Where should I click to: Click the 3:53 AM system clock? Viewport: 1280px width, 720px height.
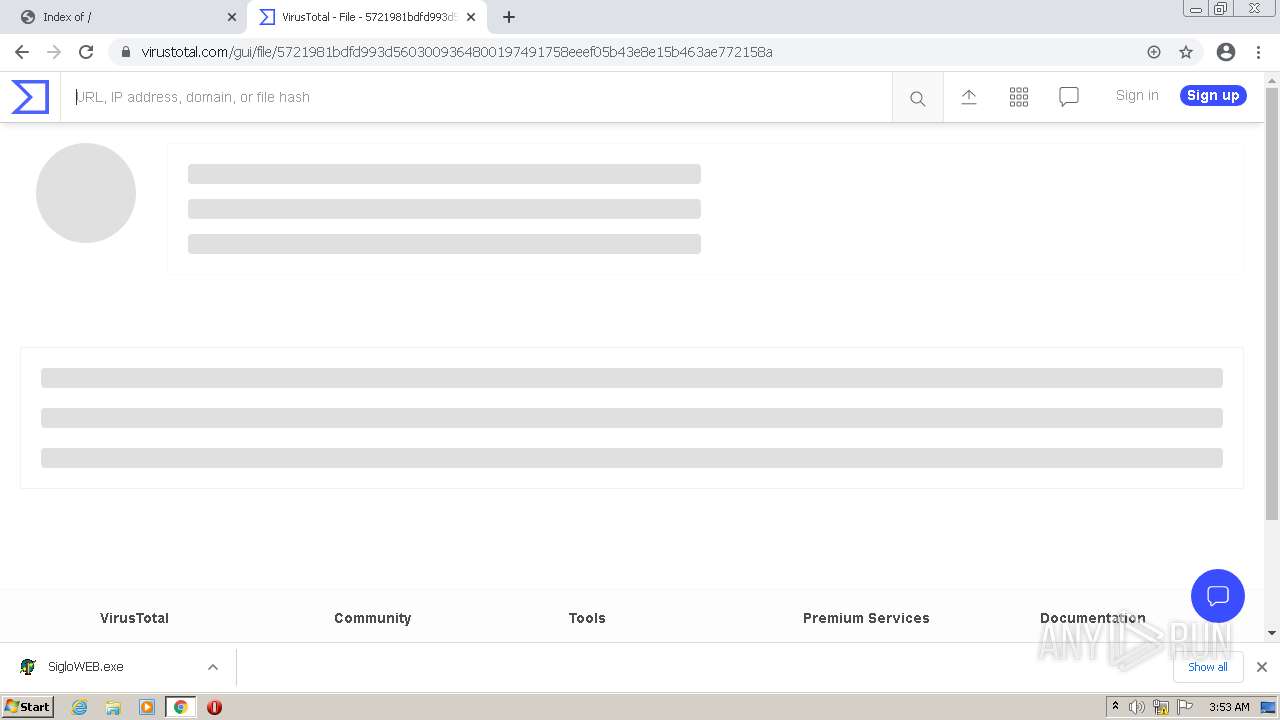1229,707
